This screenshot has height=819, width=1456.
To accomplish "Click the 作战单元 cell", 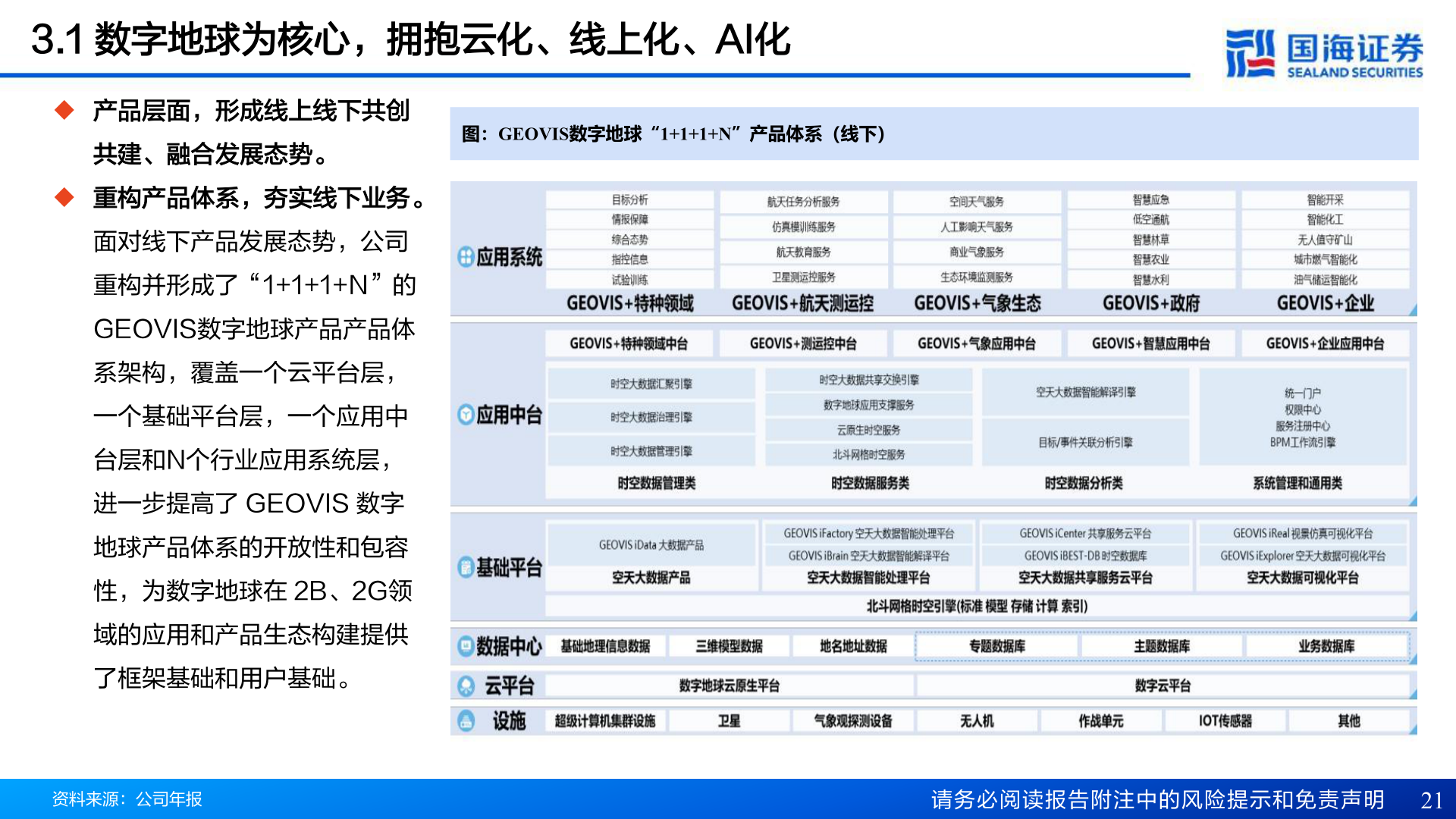I will click(1101, 720).
